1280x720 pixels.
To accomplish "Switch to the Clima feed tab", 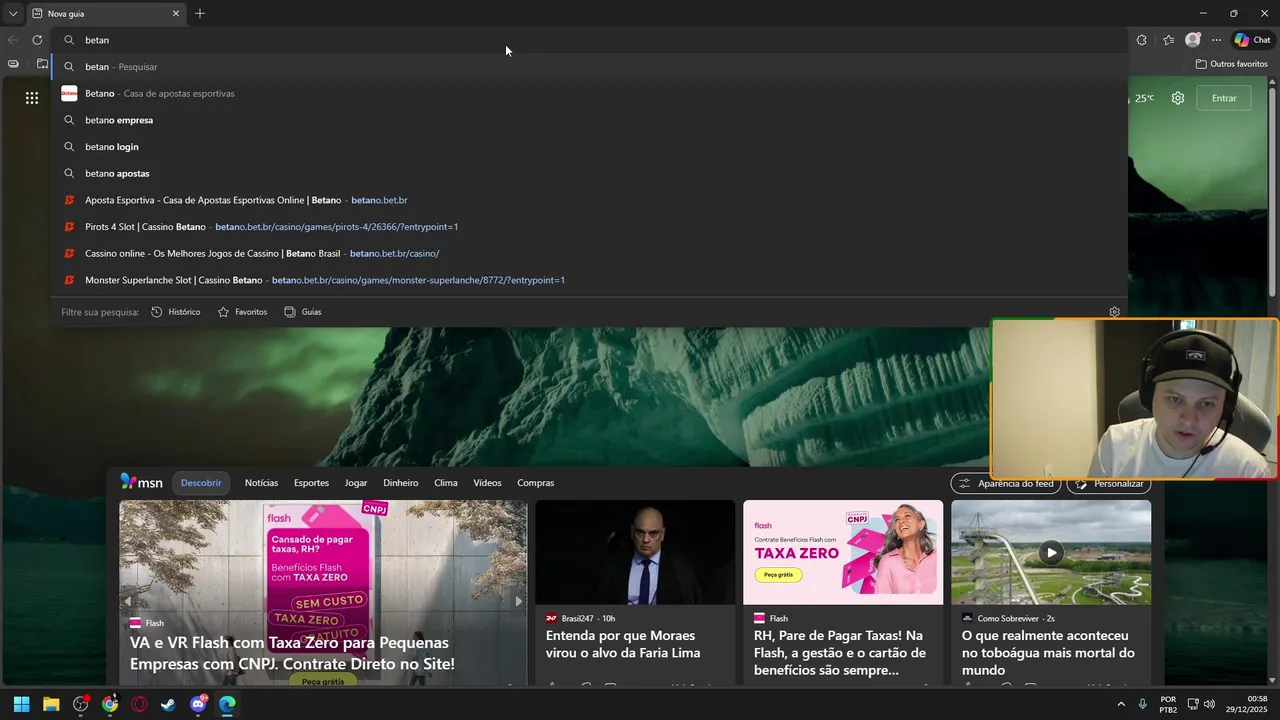I will click(x=446, y=483).
